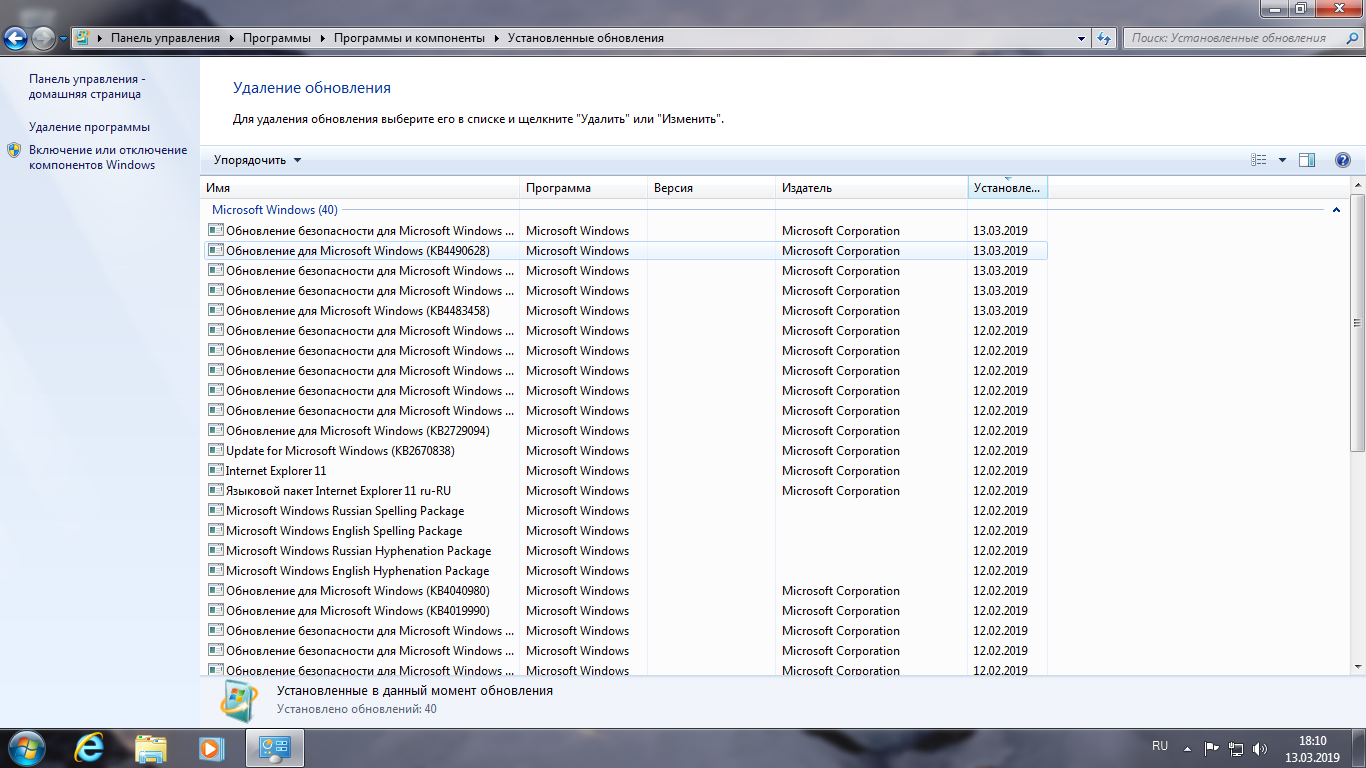Screen dimensions: 1366x768
Task: Open the address bar history dropdown arrow
Action: pyautogui.click(x=1082, y=38)
